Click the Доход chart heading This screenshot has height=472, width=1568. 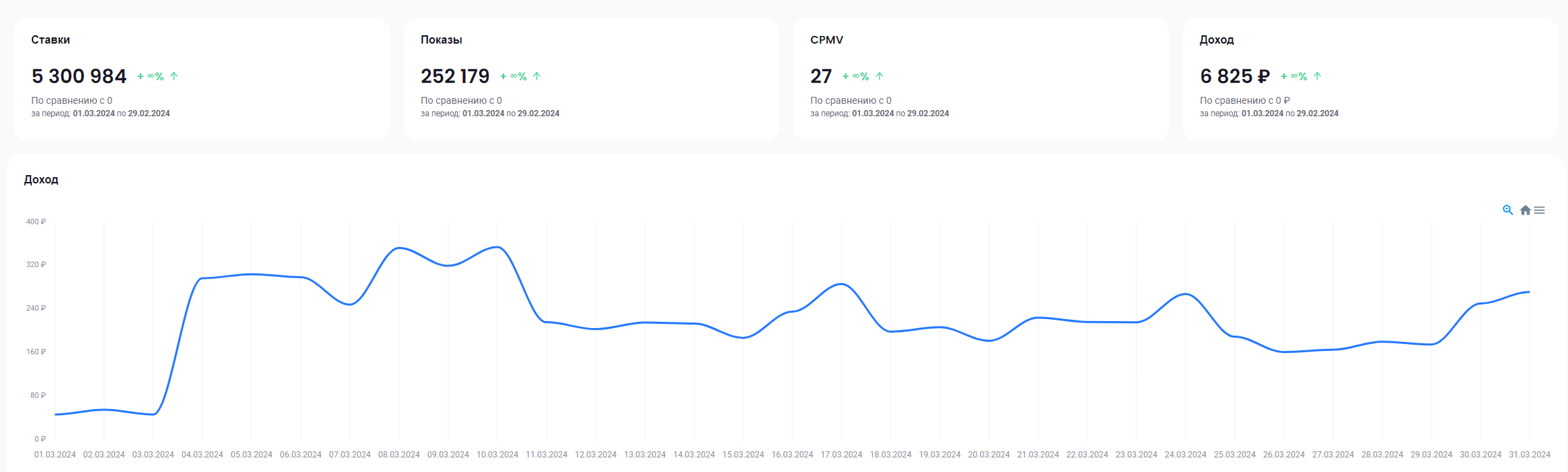coord(41,180)
